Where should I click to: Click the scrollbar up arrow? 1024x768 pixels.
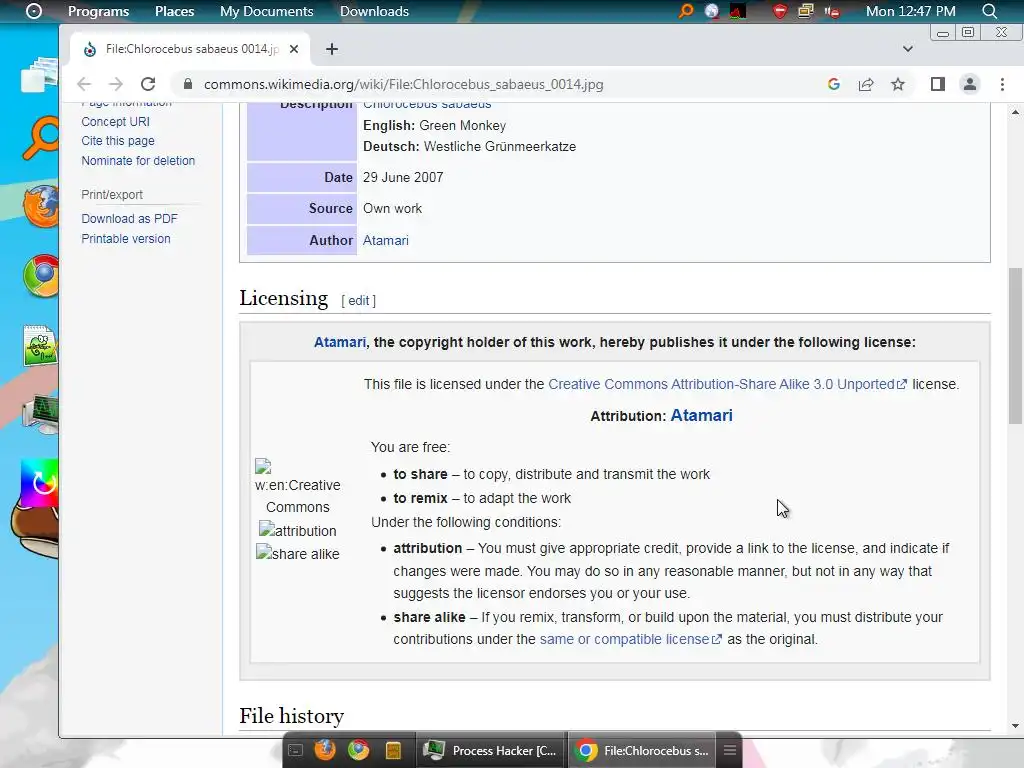coord(1015,112)
